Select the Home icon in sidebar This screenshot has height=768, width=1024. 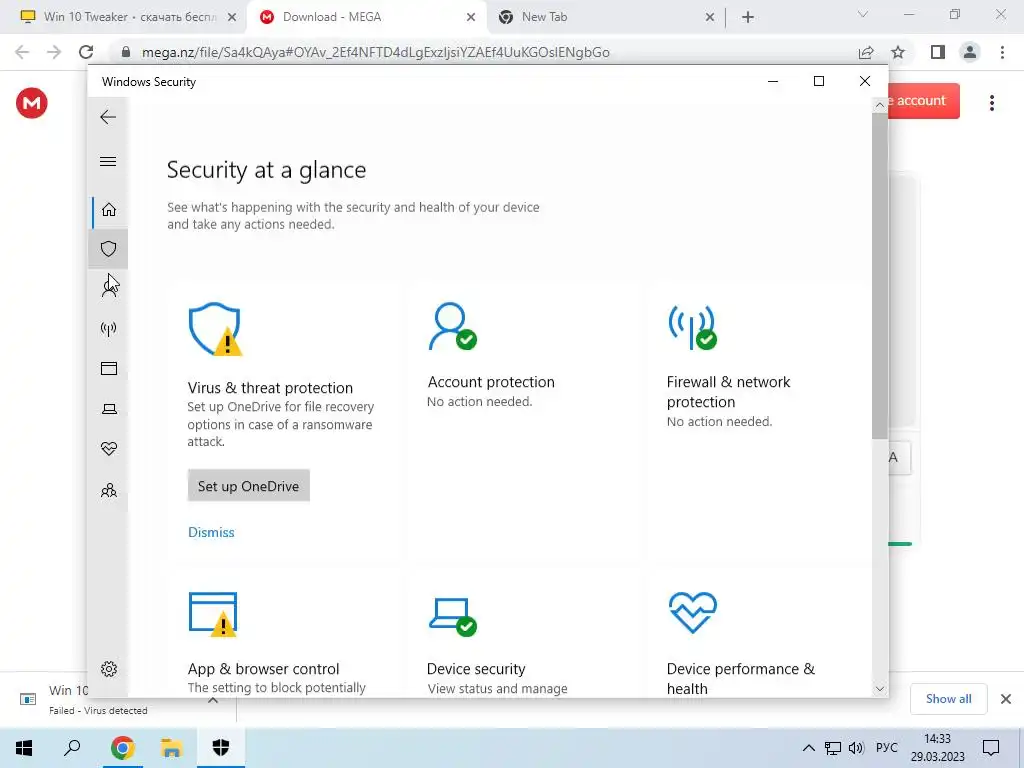coord(108,210)
